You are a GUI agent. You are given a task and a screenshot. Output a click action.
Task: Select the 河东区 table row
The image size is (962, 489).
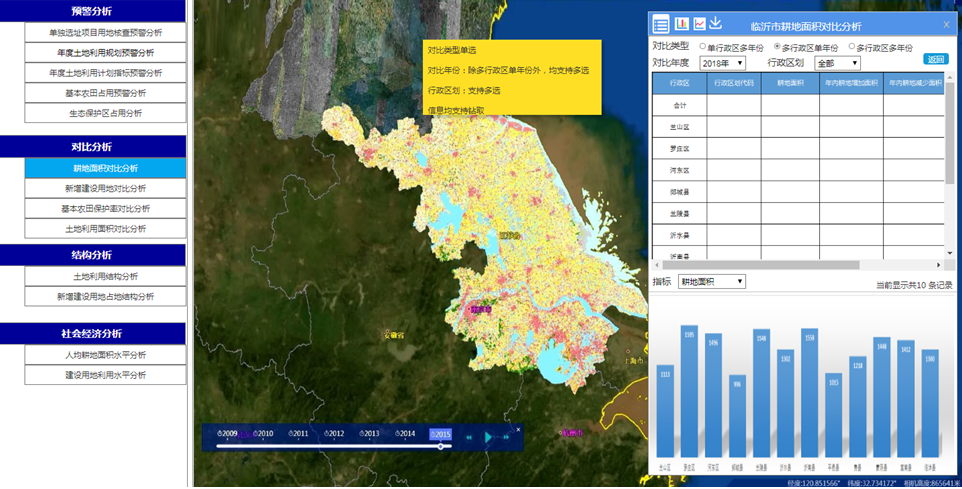[x=798, y=170]
